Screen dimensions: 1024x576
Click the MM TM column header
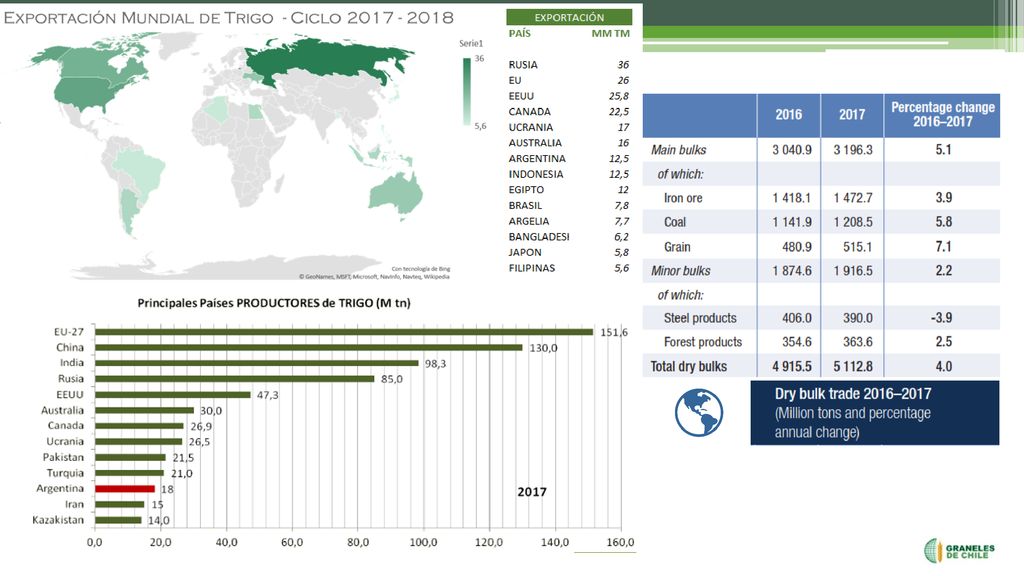[x=611, y=33]
